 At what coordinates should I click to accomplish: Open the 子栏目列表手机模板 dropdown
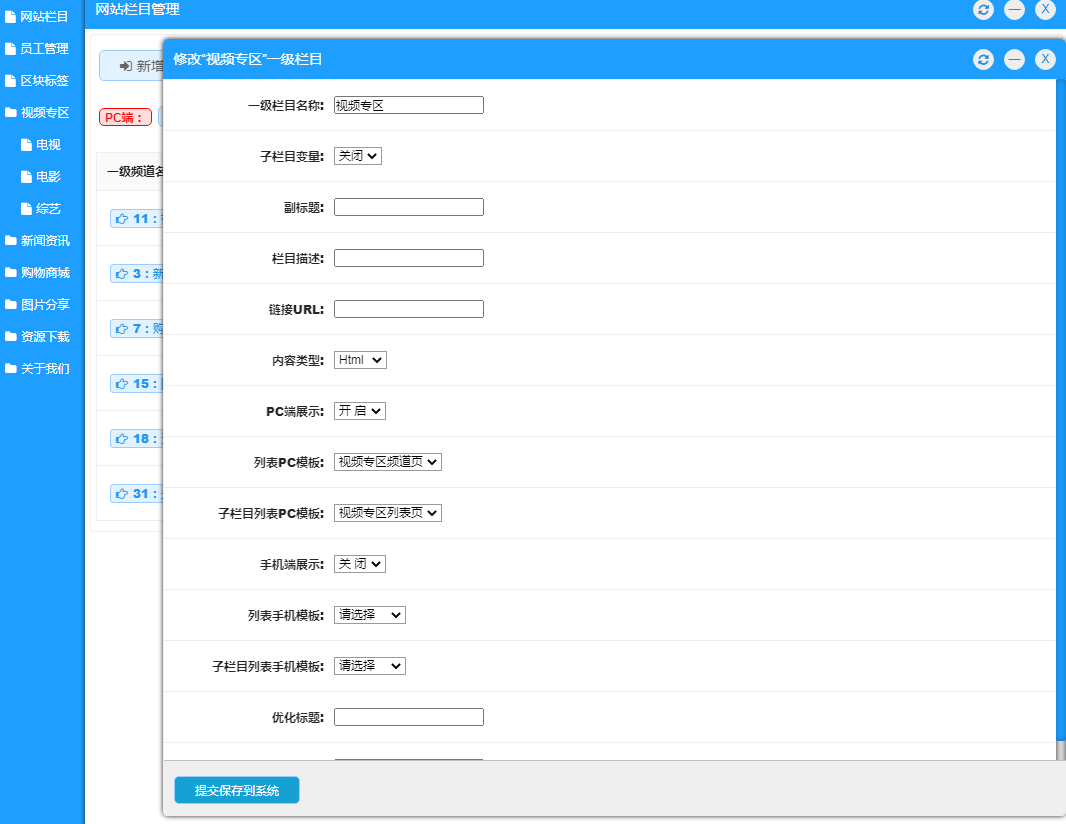370,666
